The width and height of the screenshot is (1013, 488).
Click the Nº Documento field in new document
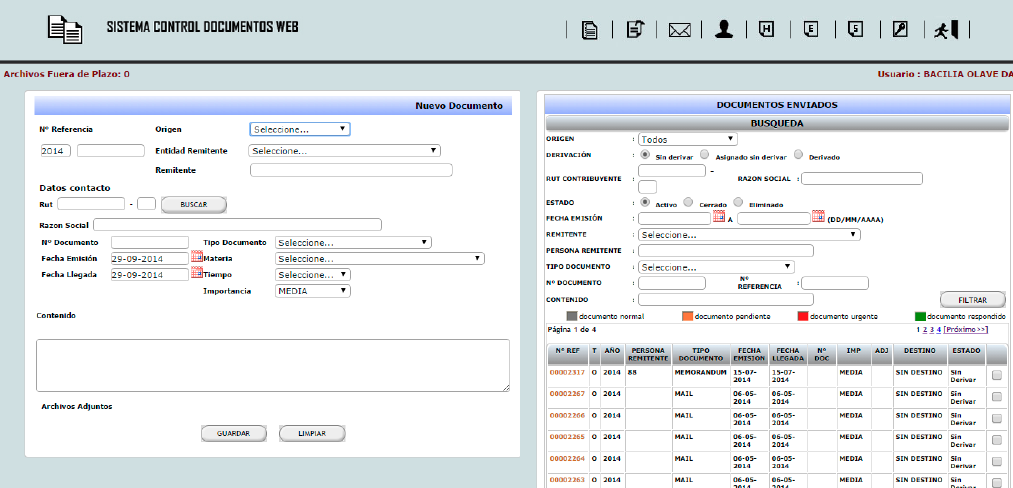click(x=150, y=242)
